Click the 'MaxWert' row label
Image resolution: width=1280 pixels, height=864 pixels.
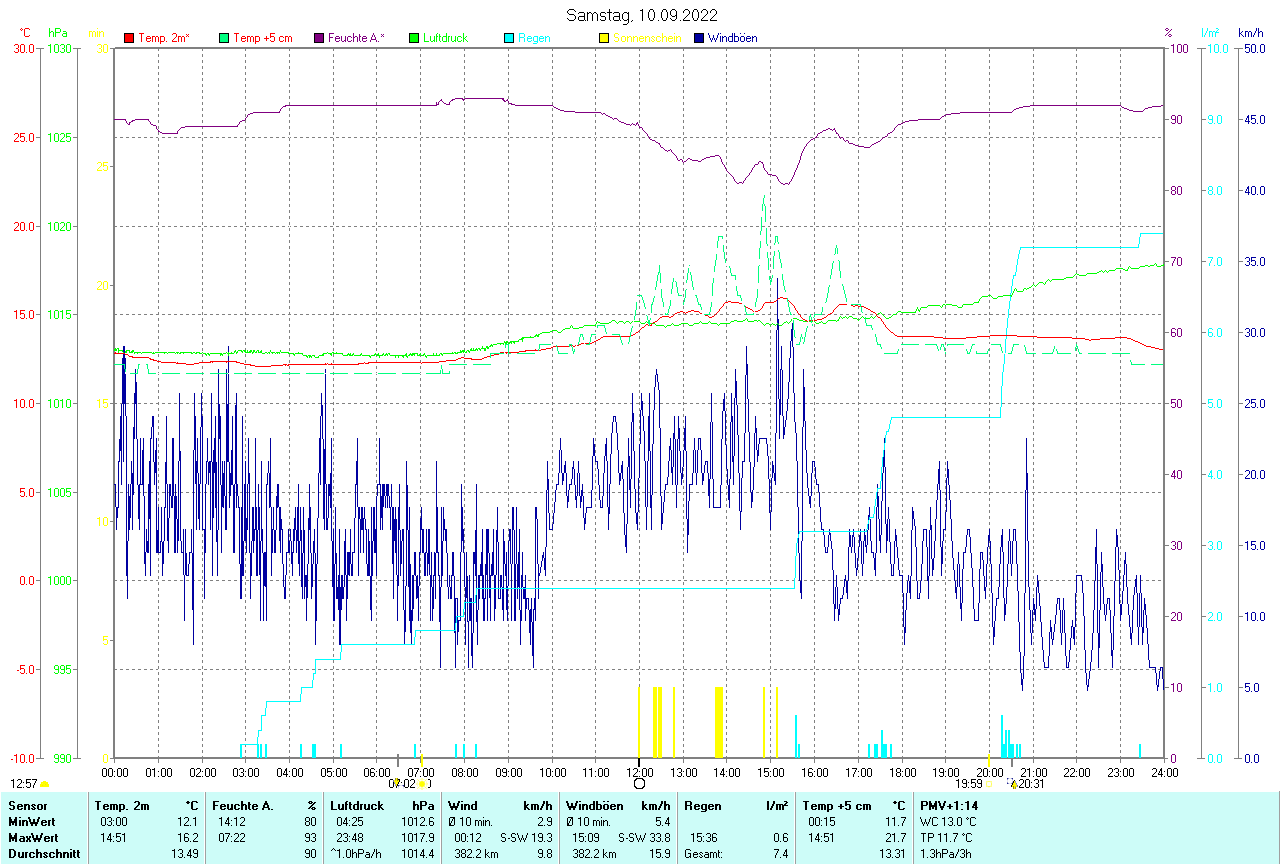coord(33,838)
